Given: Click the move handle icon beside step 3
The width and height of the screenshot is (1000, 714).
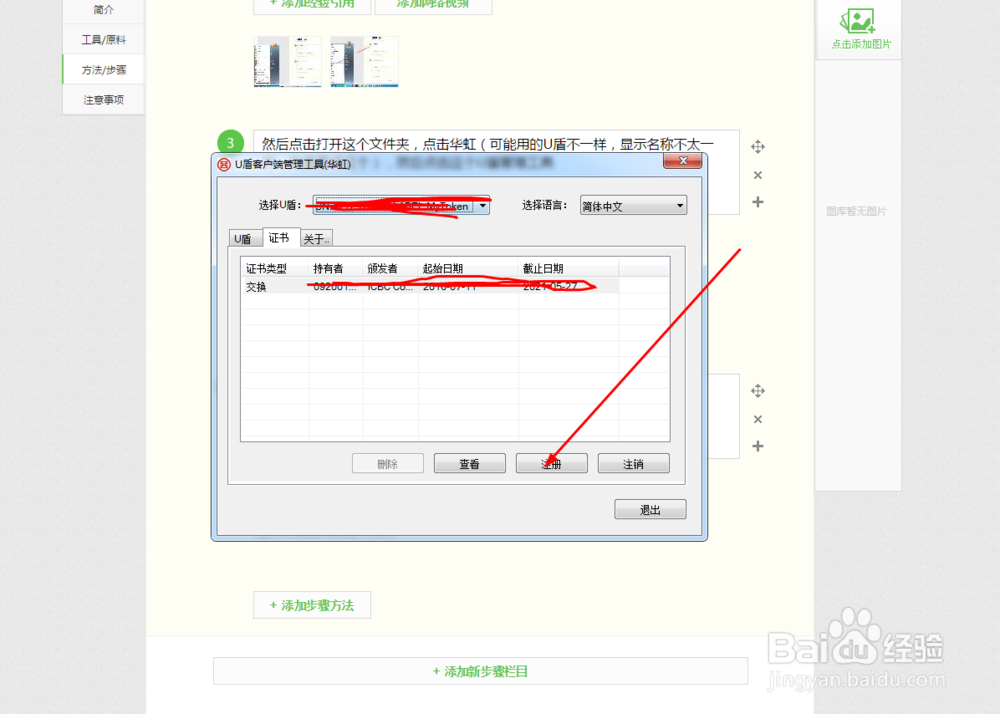Looking at the screenshot, I should coord(758,147).
